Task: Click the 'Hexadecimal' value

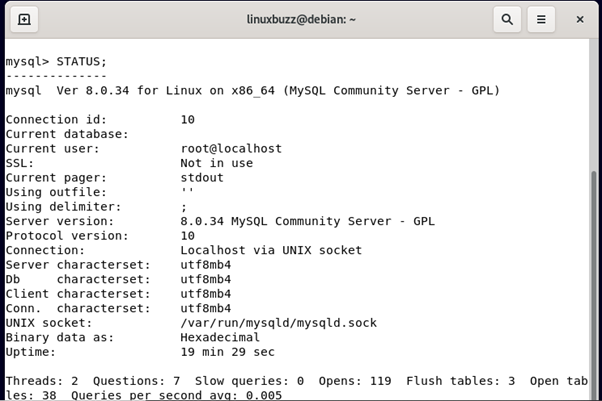Action: pos(220,338)
